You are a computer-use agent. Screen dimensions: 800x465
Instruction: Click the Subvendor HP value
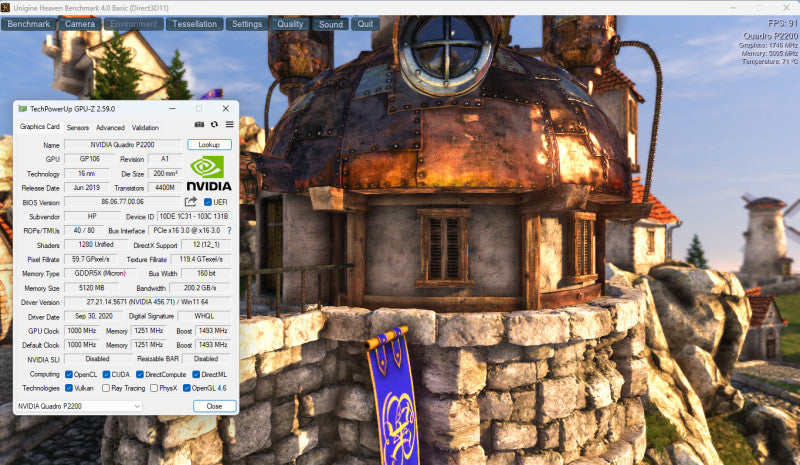click(x=92, y=216)
